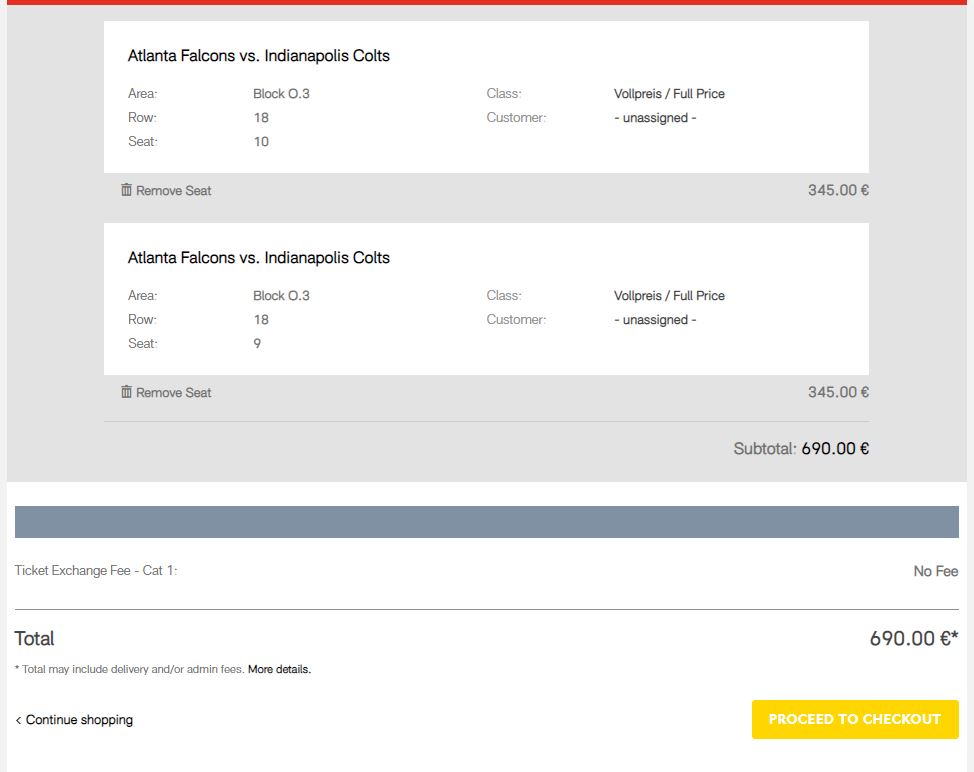
Task: Click the Seat value 9
Action: point(257,343)
